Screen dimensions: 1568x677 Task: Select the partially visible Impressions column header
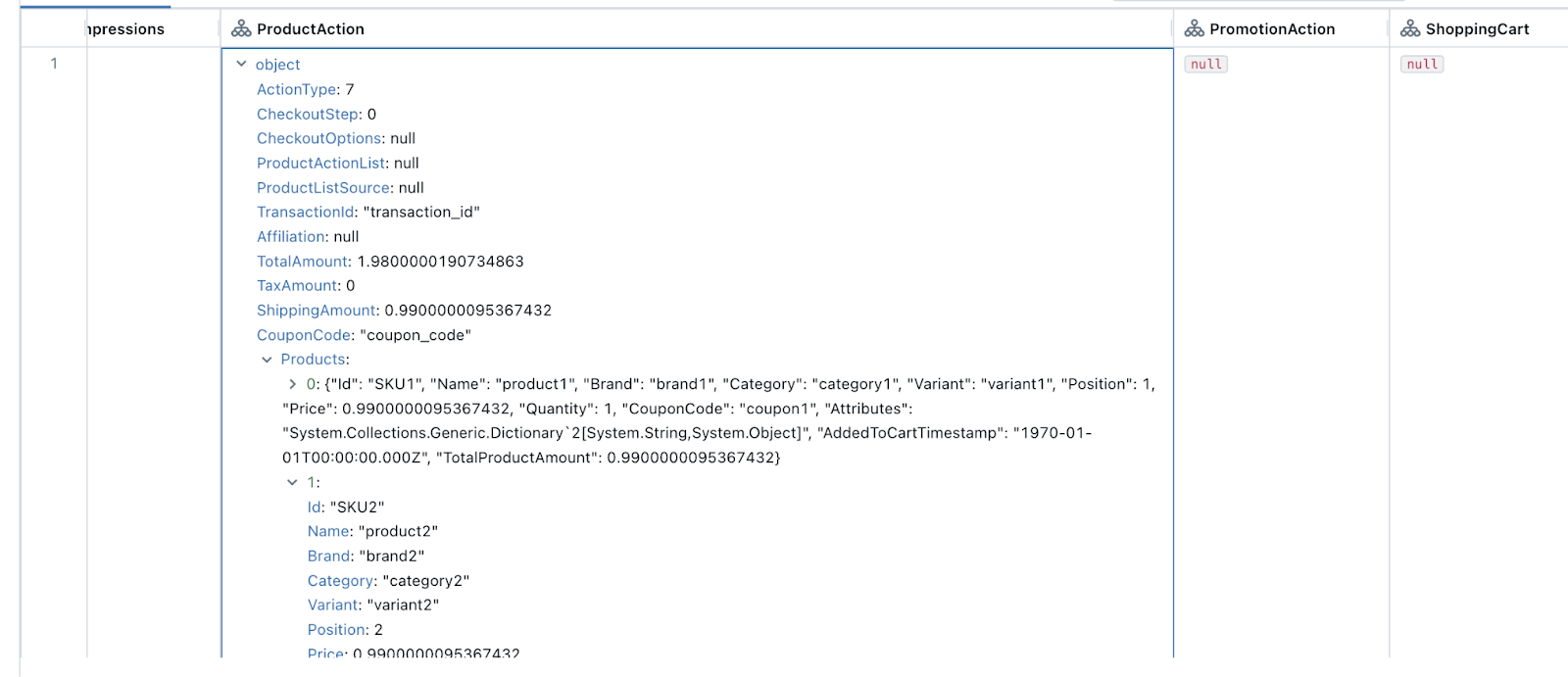click(x=153, y=28)
